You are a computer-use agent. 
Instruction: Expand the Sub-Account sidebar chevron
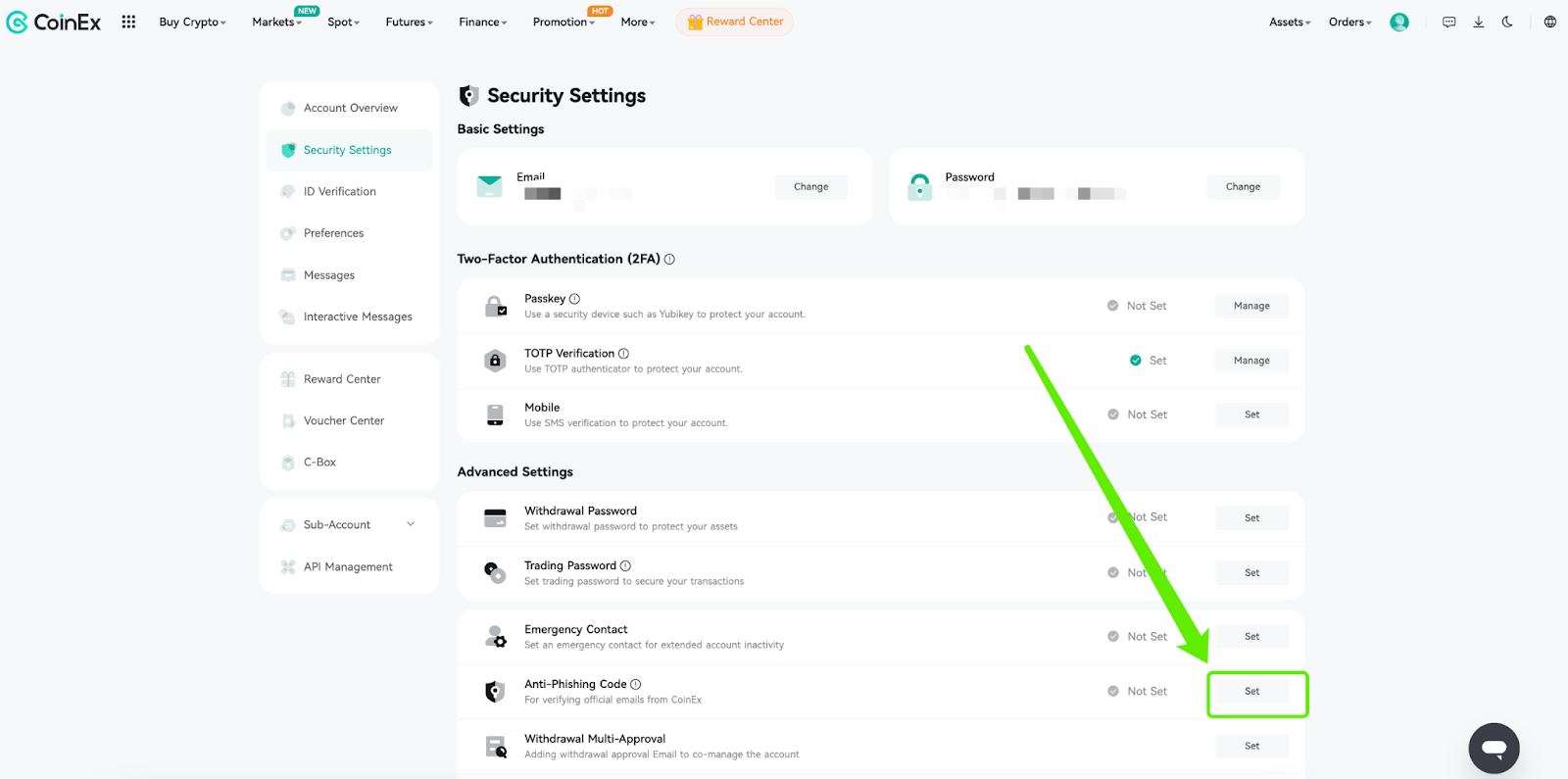pyautogui.click(x=411, y=524)
